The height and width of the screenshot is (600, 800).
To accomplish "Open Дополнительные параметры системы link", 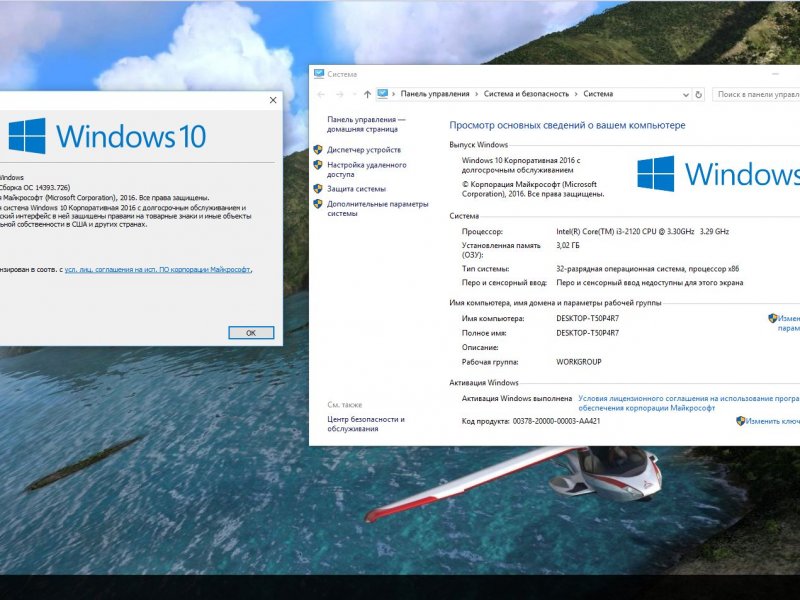I will 378,209.
